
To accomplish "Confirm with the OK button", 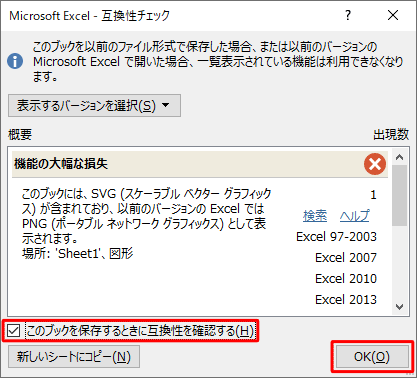I will pos(372,357).
